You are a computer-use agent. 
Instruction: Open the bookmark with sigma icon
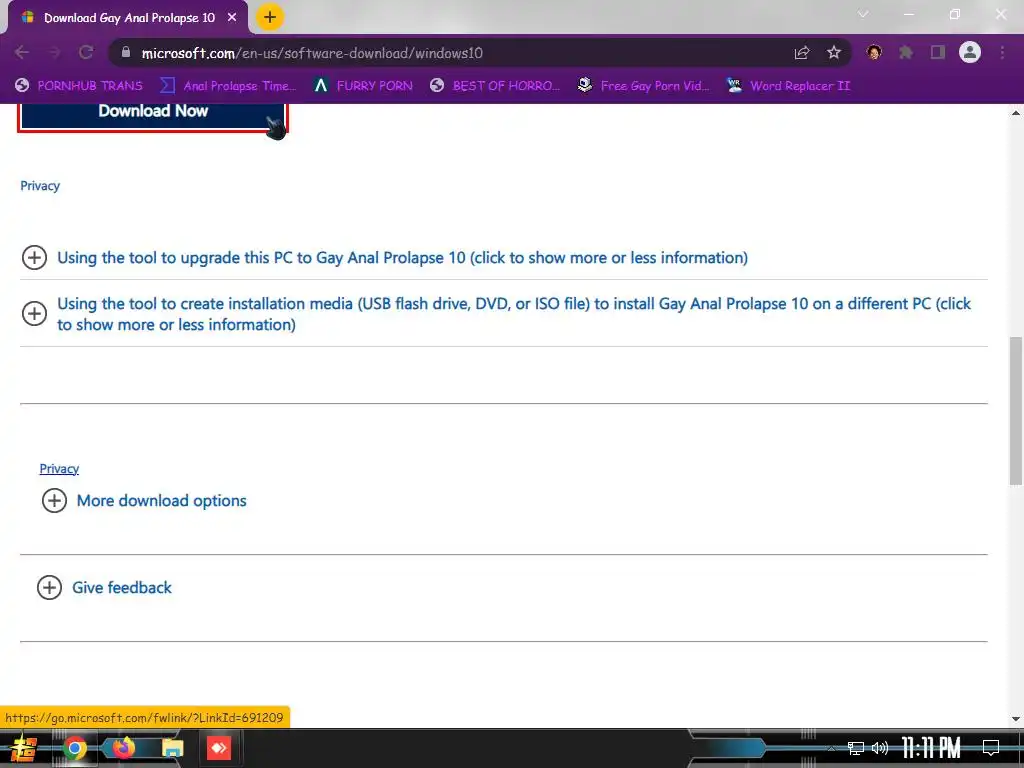click(x=228, y=86)
